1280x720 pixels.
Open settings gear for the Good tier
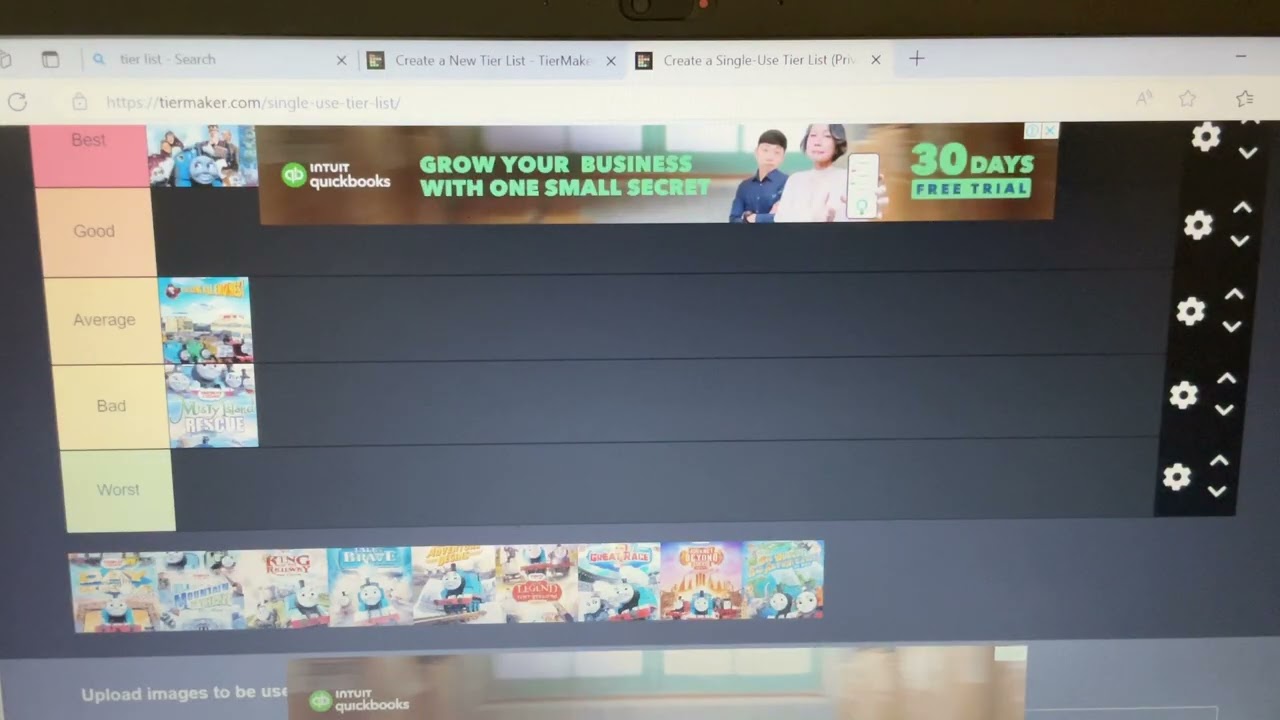point(1198,225)
